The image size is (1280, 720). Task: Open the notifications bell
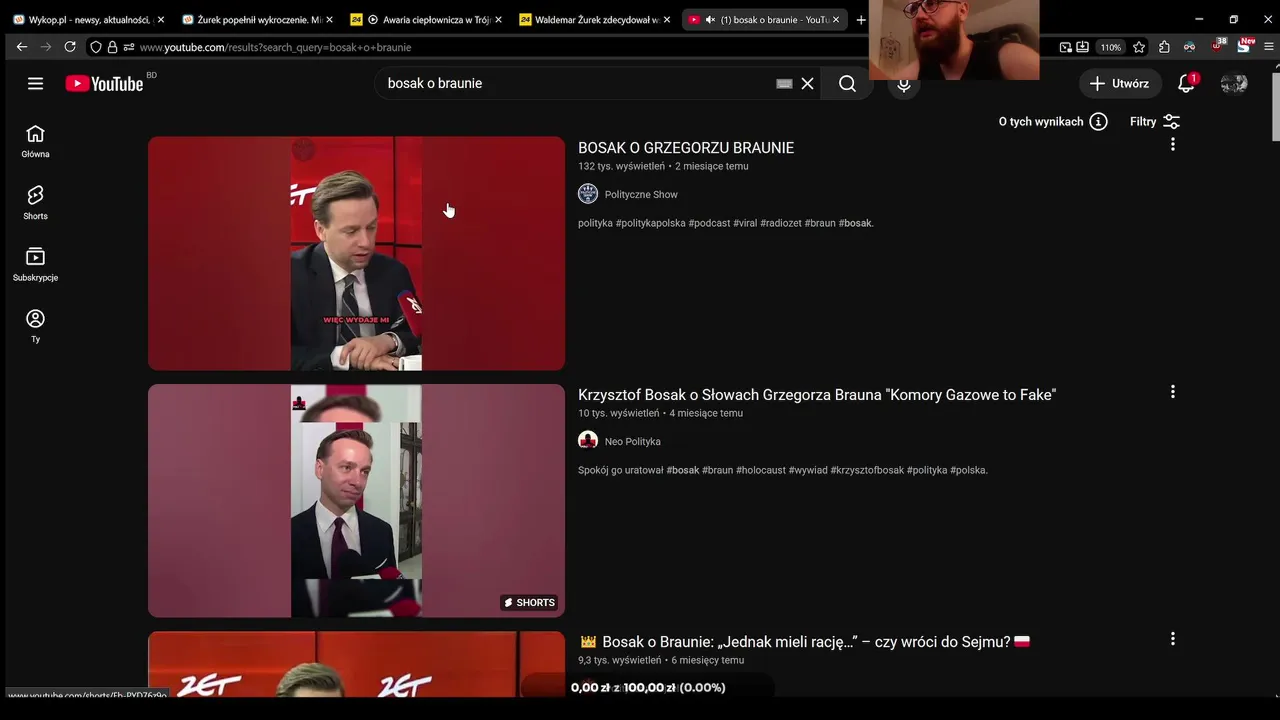1186,84
